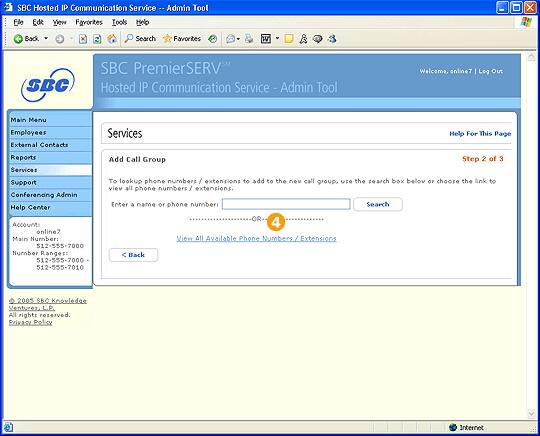View All Available Phone Numbers / Extensions
The image size is (540, 436).
tap(256, 238)
